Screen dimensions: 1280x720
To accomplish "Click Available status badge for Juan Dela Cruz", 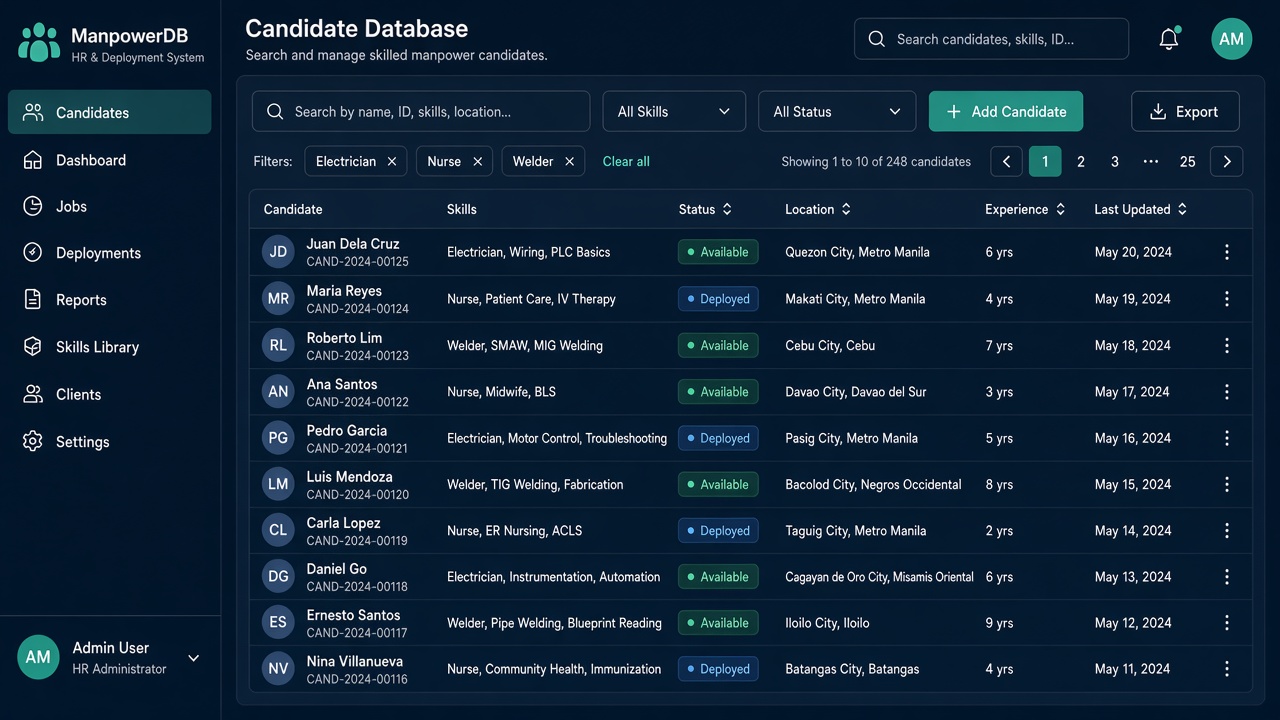I will pos(718,252).
